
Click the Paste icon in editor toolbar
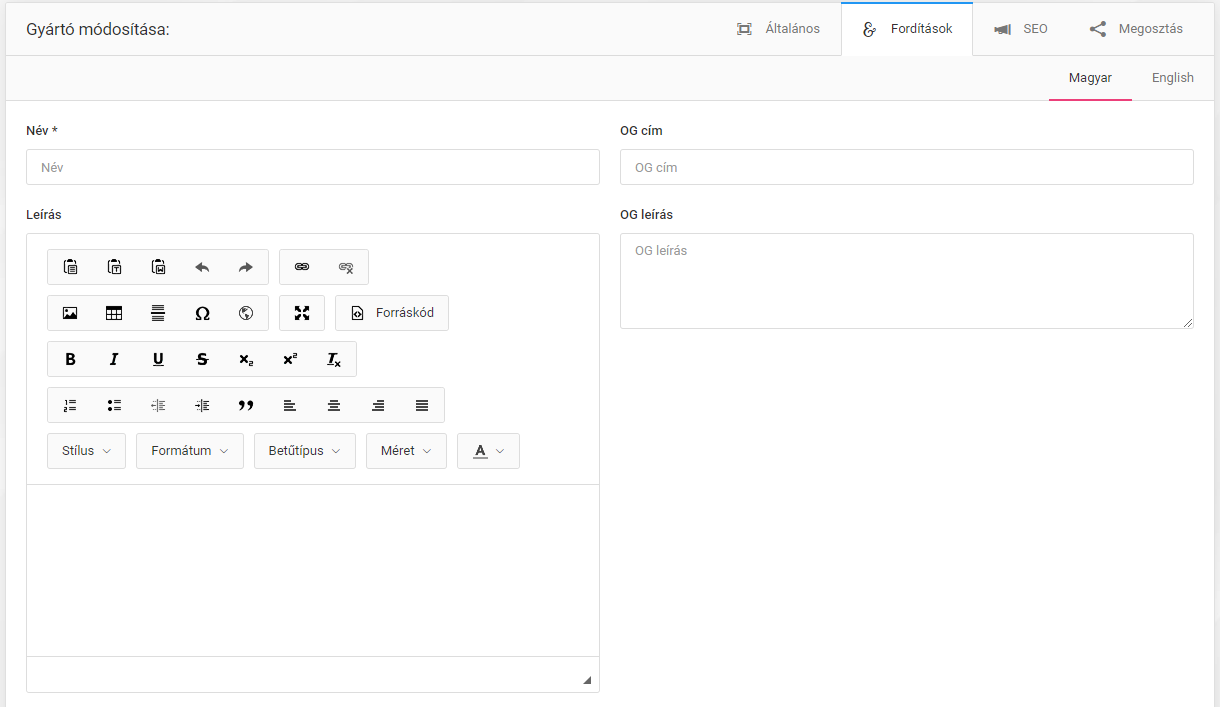(70, 267)
